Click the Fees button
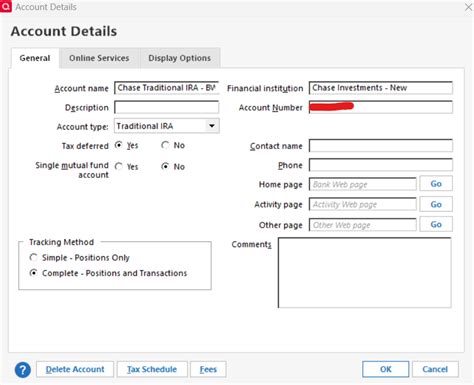The image size is (474, 385). pyautogui.click(x=208, y=369)
